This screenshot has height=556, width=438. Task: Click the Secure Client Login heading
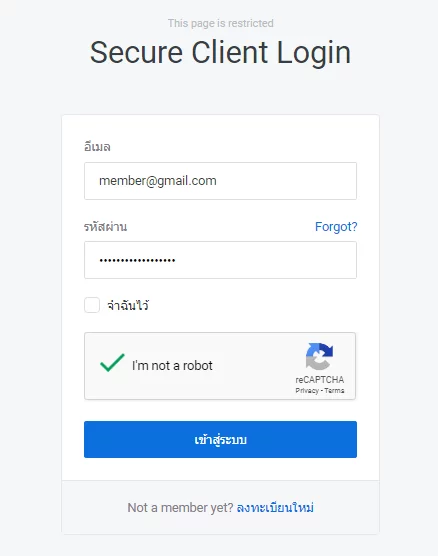(220, 52)
